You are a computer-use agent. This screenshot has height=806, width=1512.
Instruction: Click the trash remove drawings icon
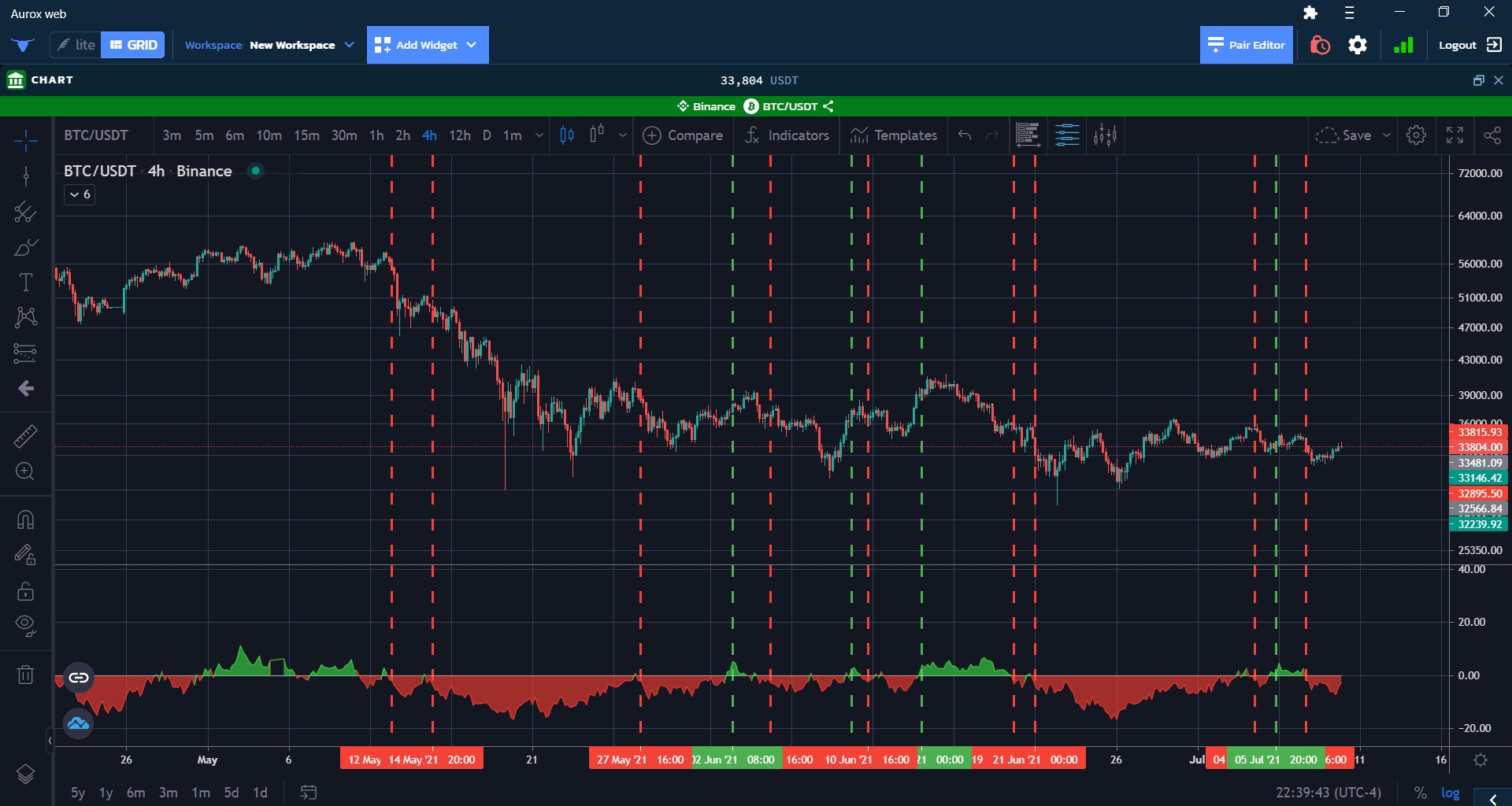coord(25,675)
